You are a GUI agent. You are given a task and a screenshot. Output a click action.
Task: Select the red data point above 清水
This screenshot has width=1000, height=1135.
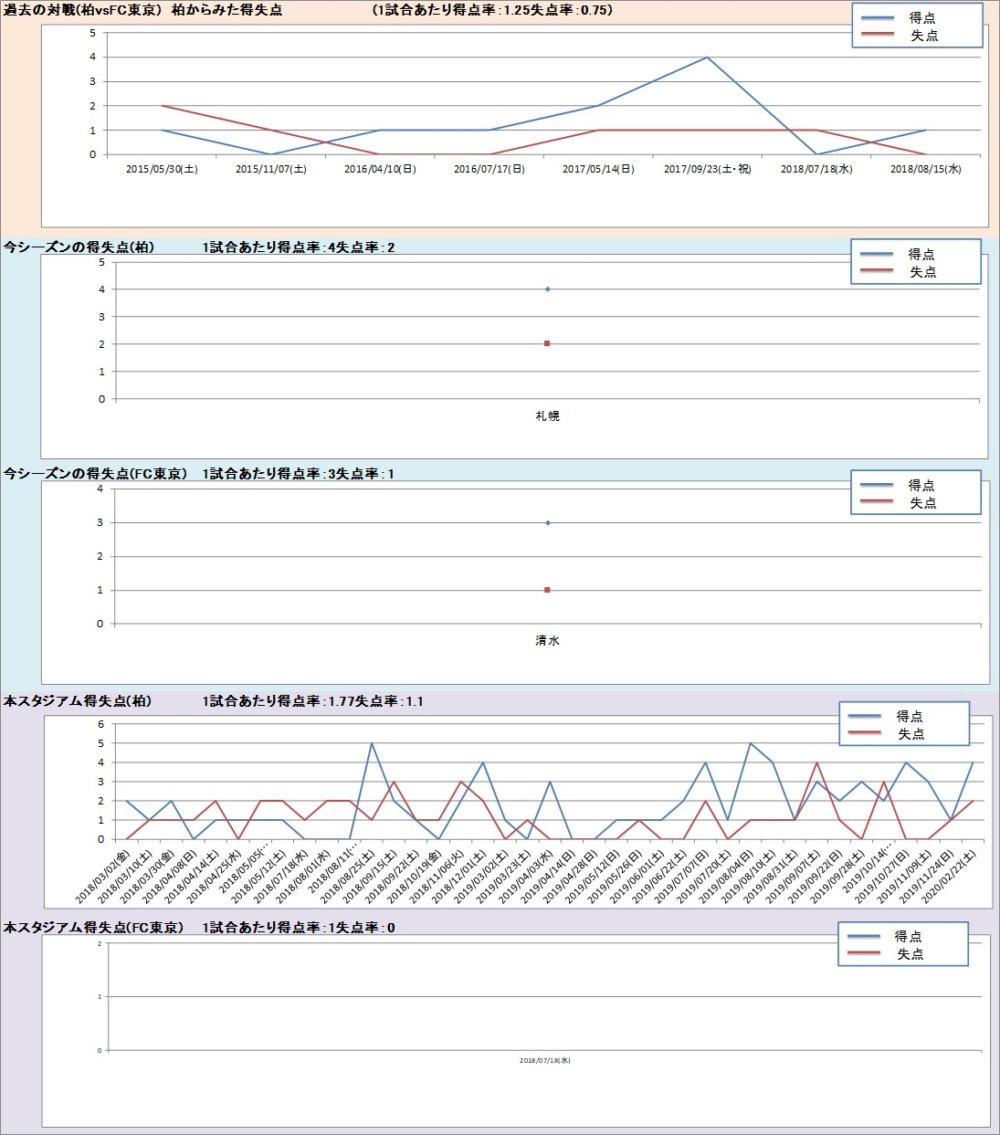pyautogui.click(x=547, y=590)
